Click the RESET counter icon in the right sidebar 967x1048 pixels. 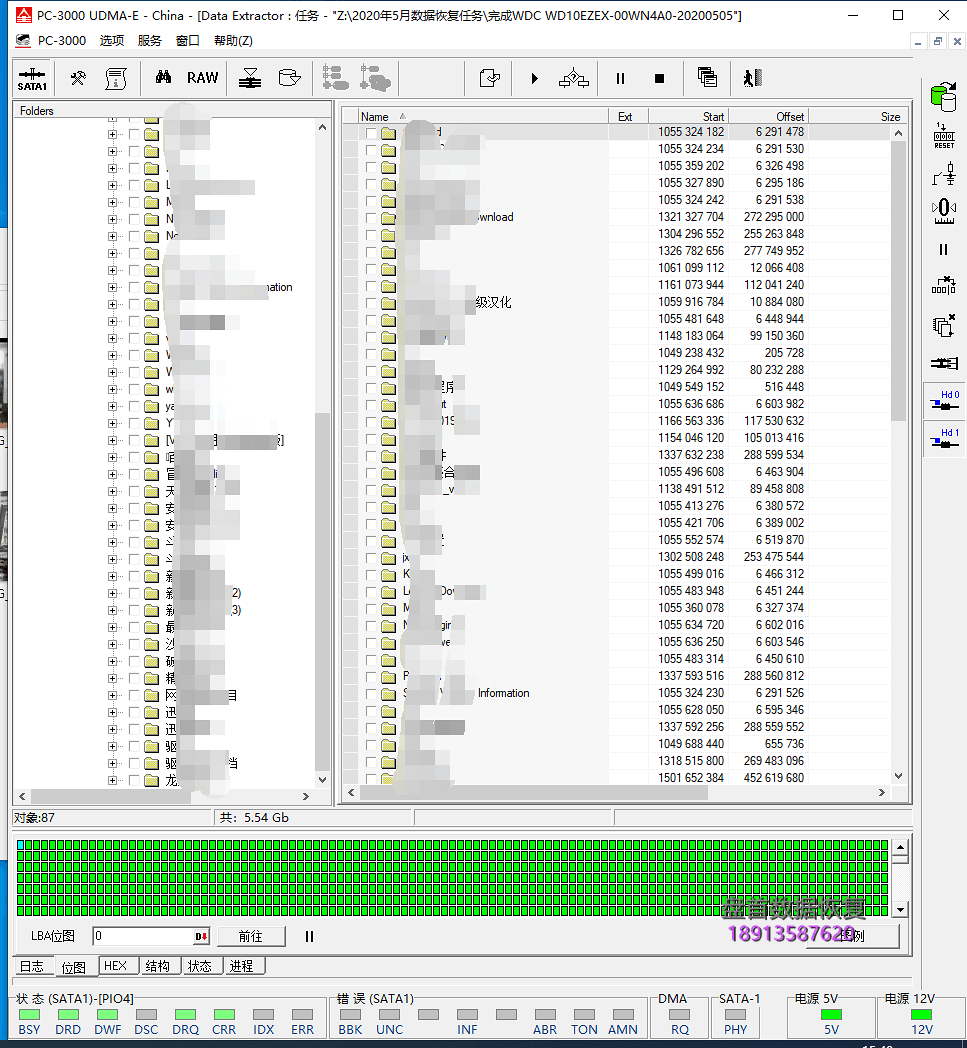(944, 136)
